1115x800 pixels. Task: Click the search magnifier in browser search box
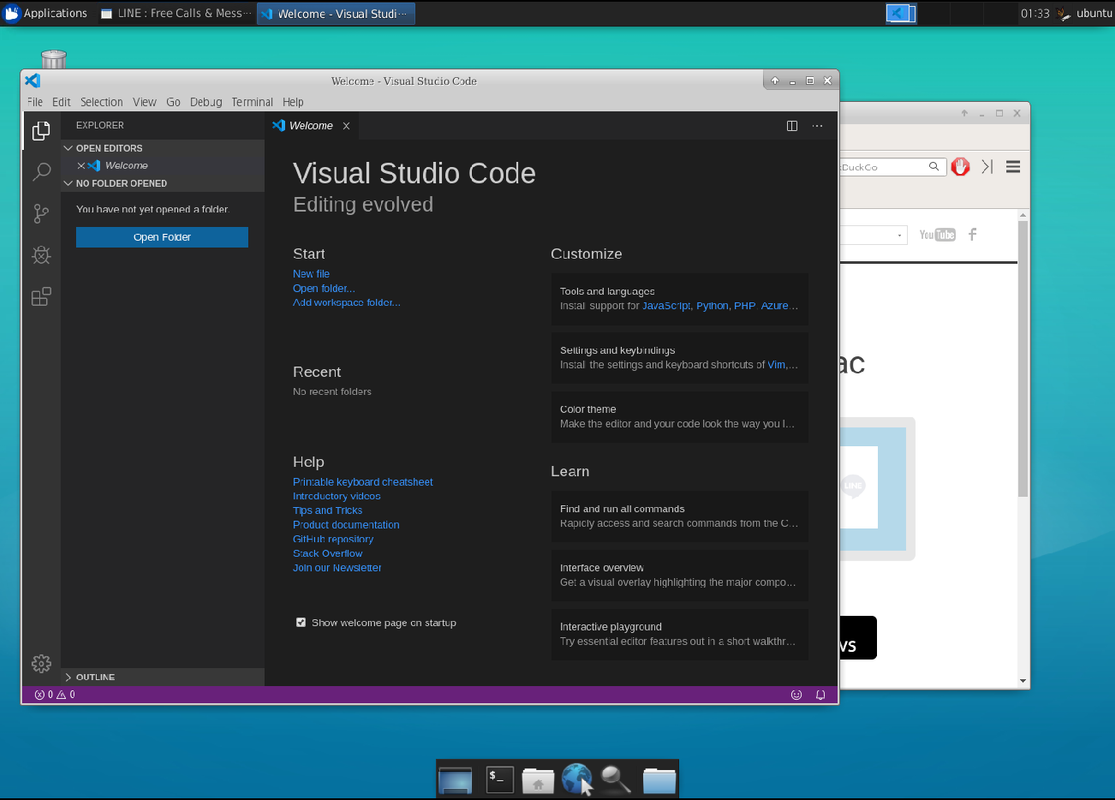coord(934,166)
